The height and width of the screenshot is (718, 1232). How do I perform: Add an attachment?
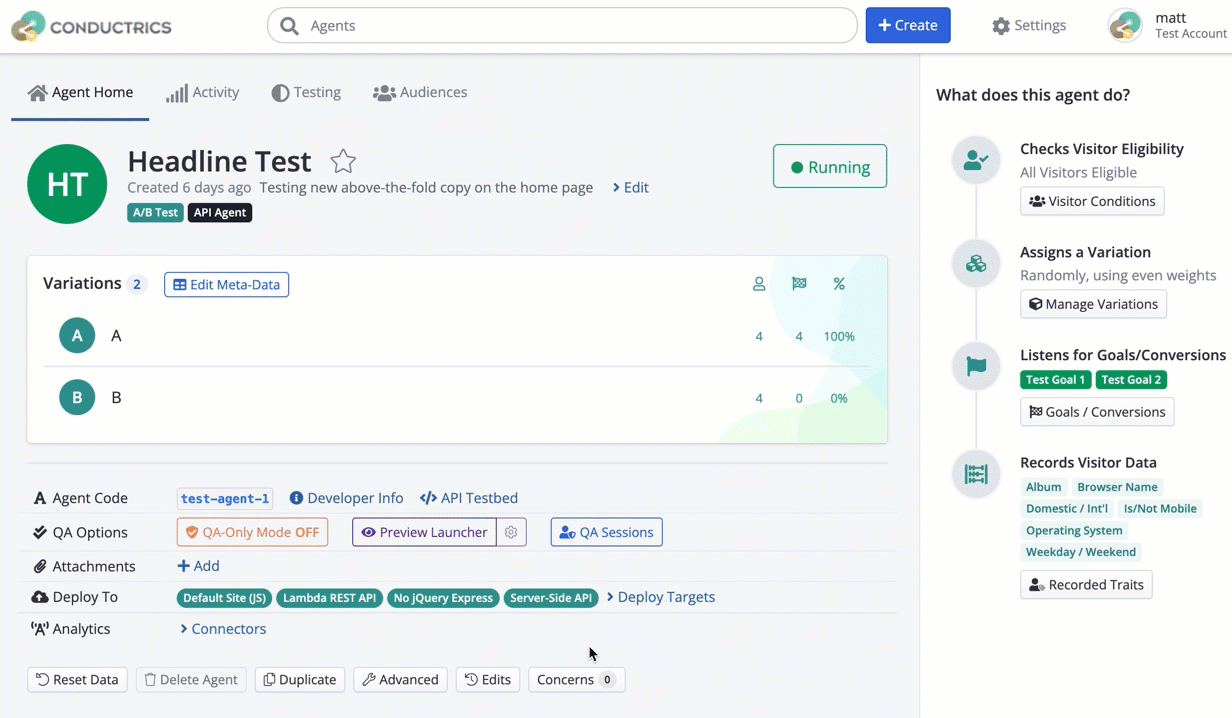(x=198, y=566)
